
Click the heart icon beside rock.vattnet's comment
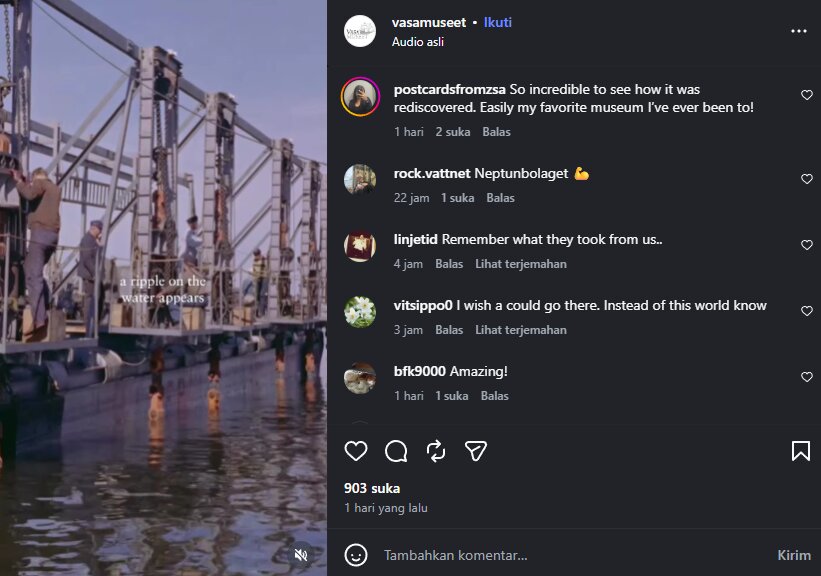pyautogui.click(x=807, y=179)
